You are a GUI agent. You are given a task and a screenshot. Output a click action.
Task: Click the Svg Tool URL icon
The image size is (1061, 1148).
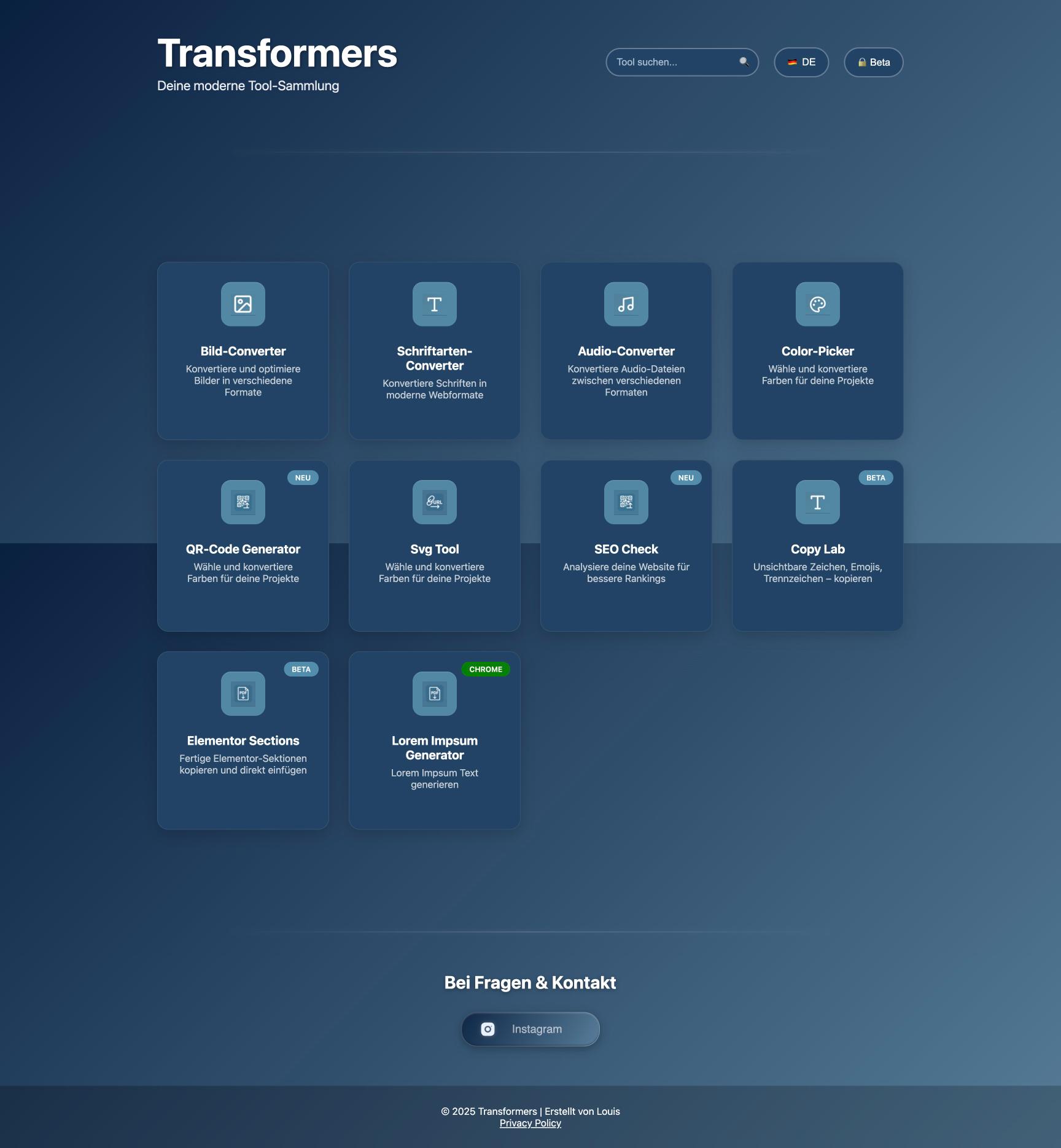[x=434, y=502]
